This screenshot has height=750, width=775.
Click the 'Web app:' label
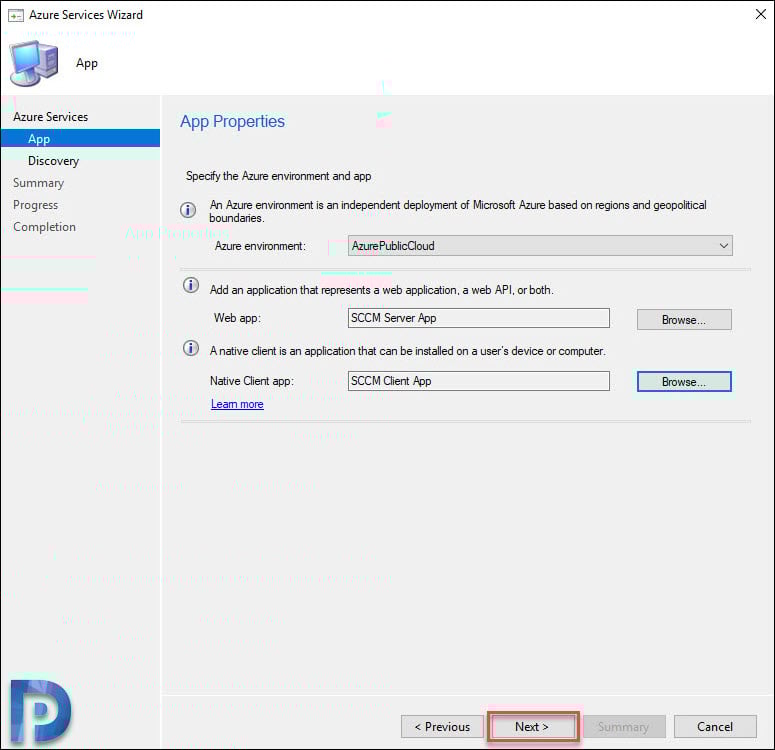(237, 318)
